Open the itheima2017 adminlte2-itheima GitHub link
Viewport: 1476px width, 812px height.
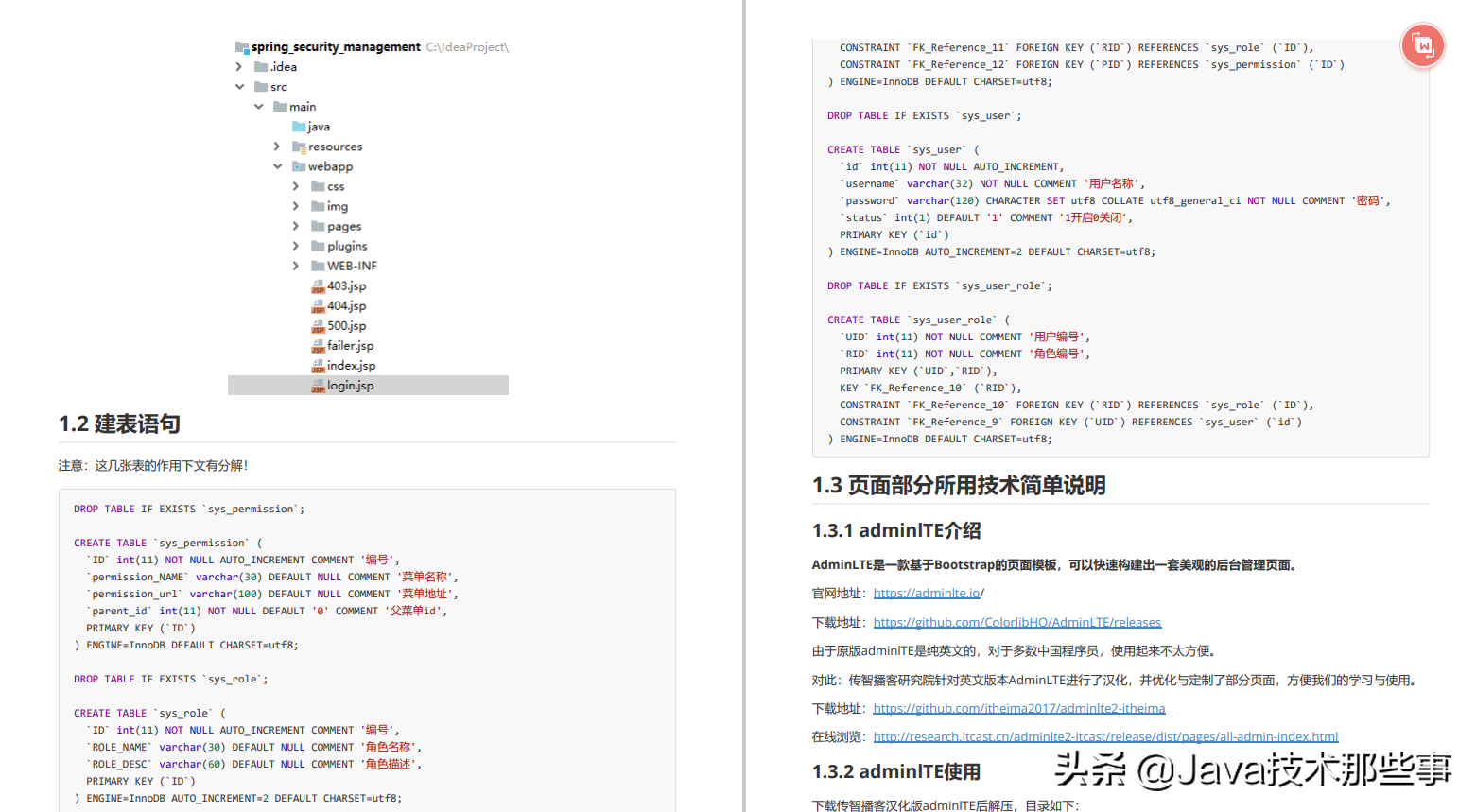pyautogui.click(x=1019, y=709)
